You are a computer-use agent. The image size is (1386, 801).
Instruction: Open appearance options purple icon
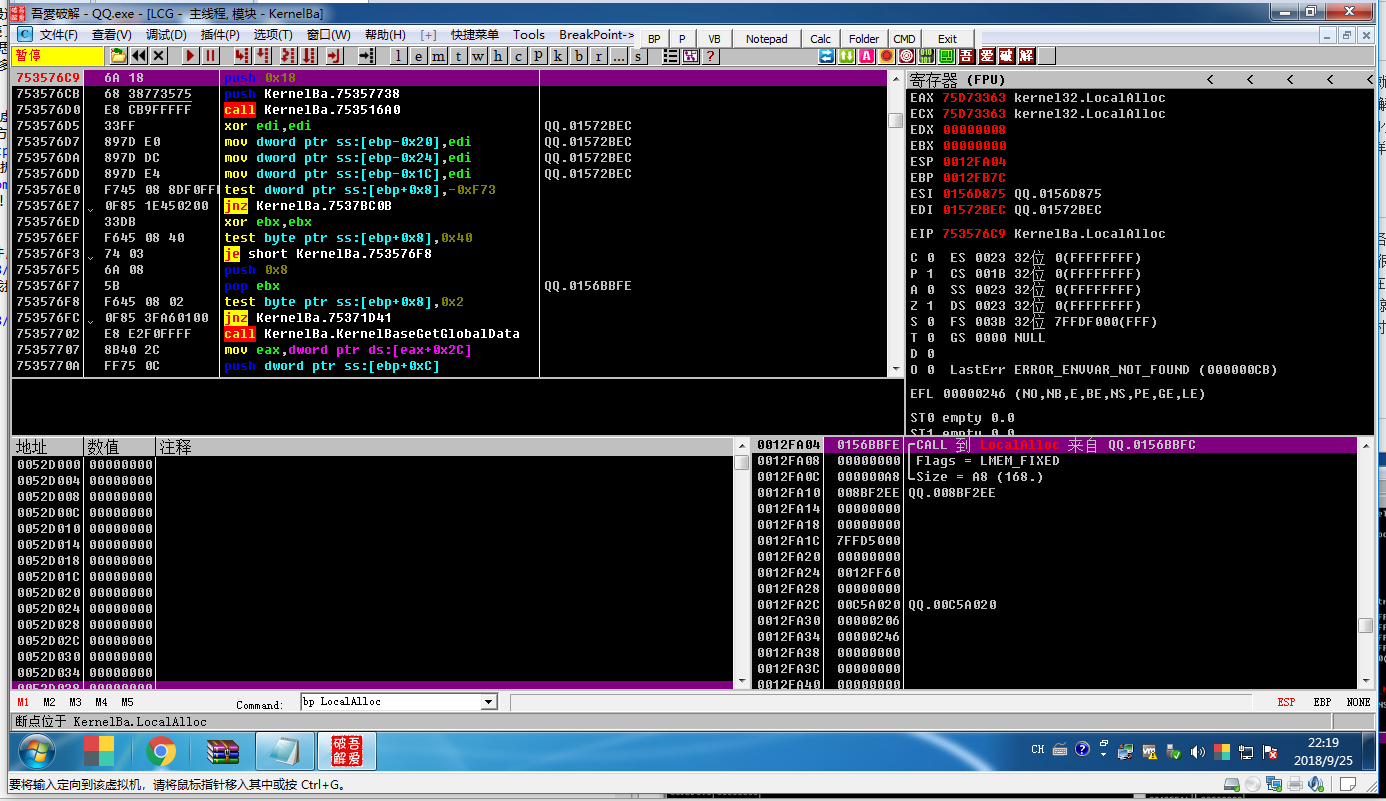690,56
